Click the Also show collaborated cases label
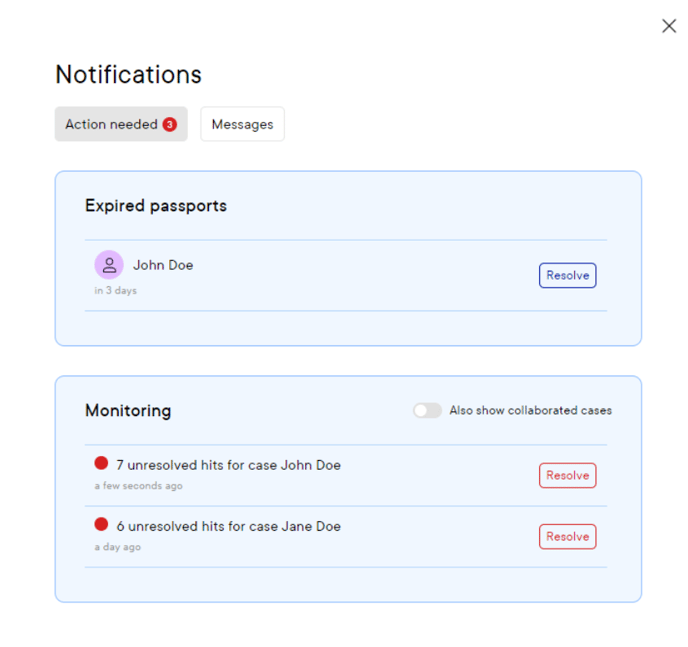This screenshot has height=647, width=688. (530, 411)
